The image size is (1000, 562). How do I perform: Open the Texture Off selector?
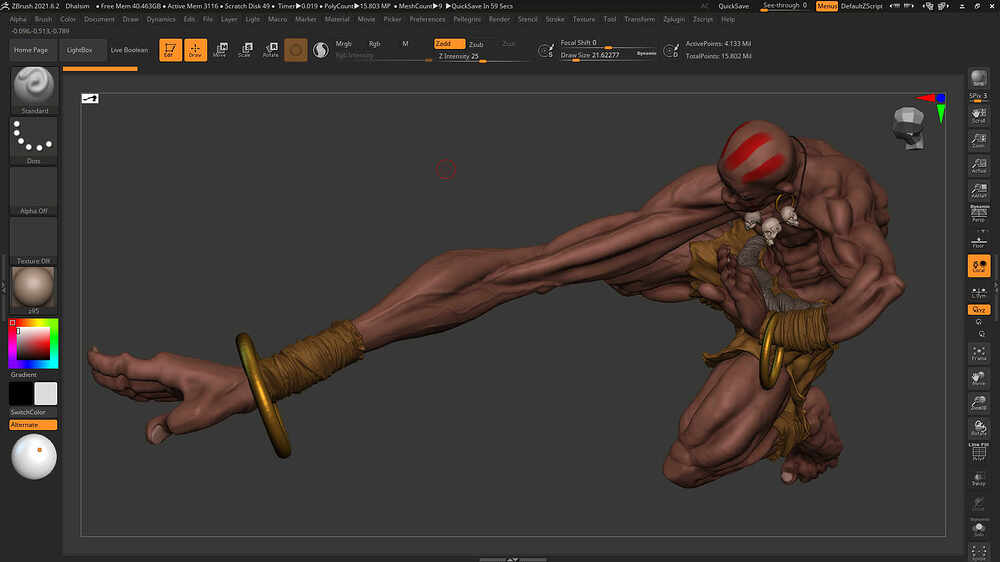tap(34, 240)
